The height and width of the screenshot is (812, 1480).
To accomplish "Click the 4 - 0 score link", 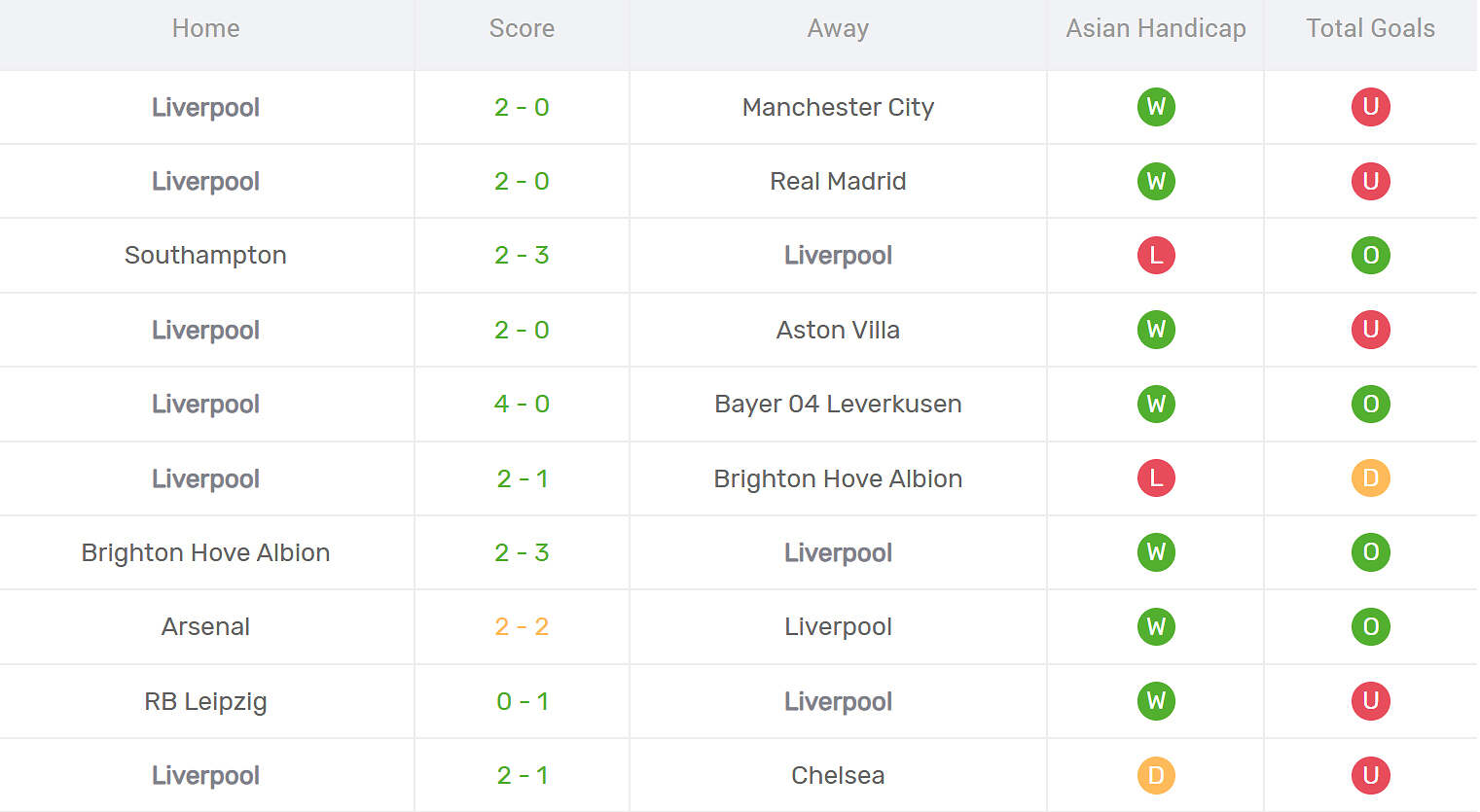I will click(522, 404).
